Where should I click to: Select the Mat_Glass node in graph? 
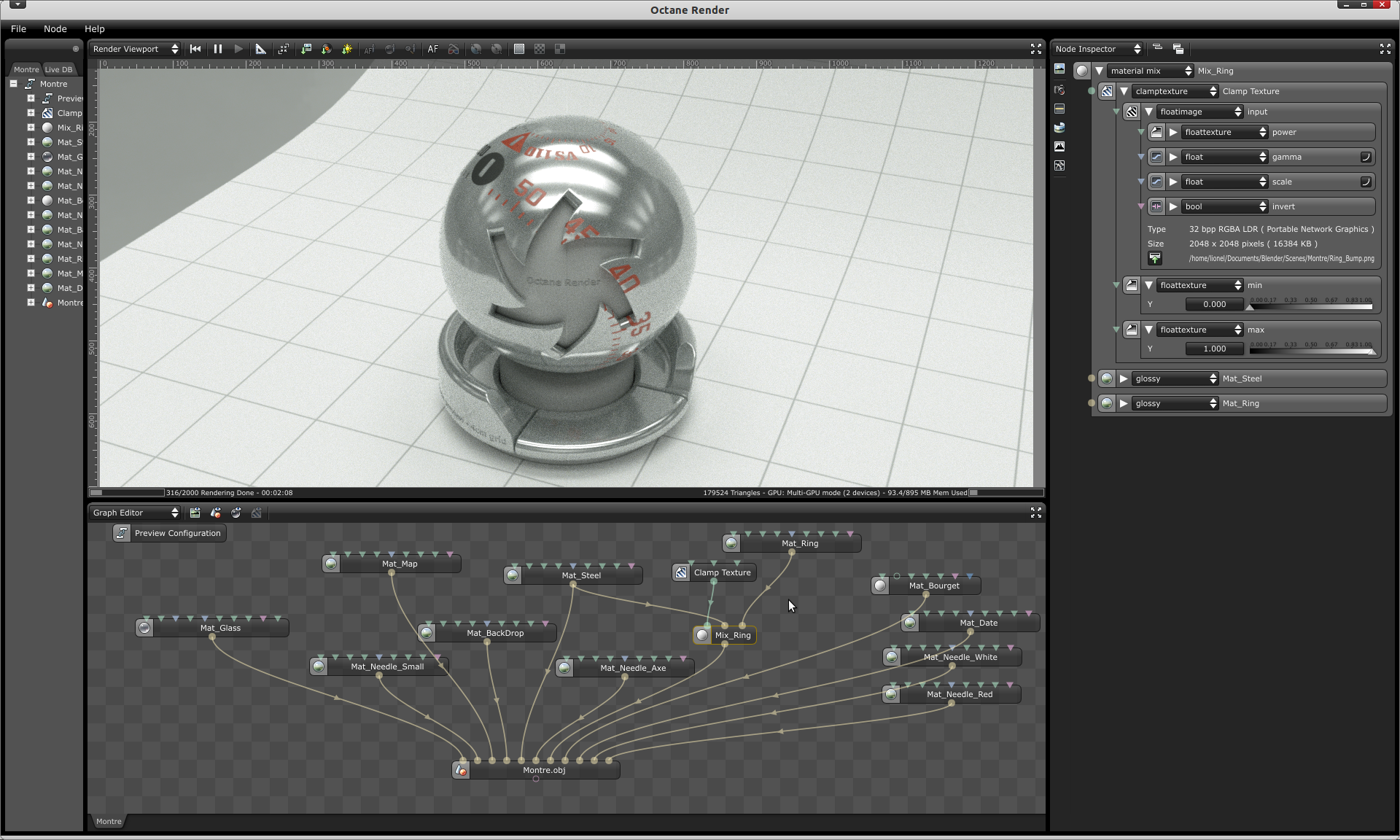pos(220,628)
